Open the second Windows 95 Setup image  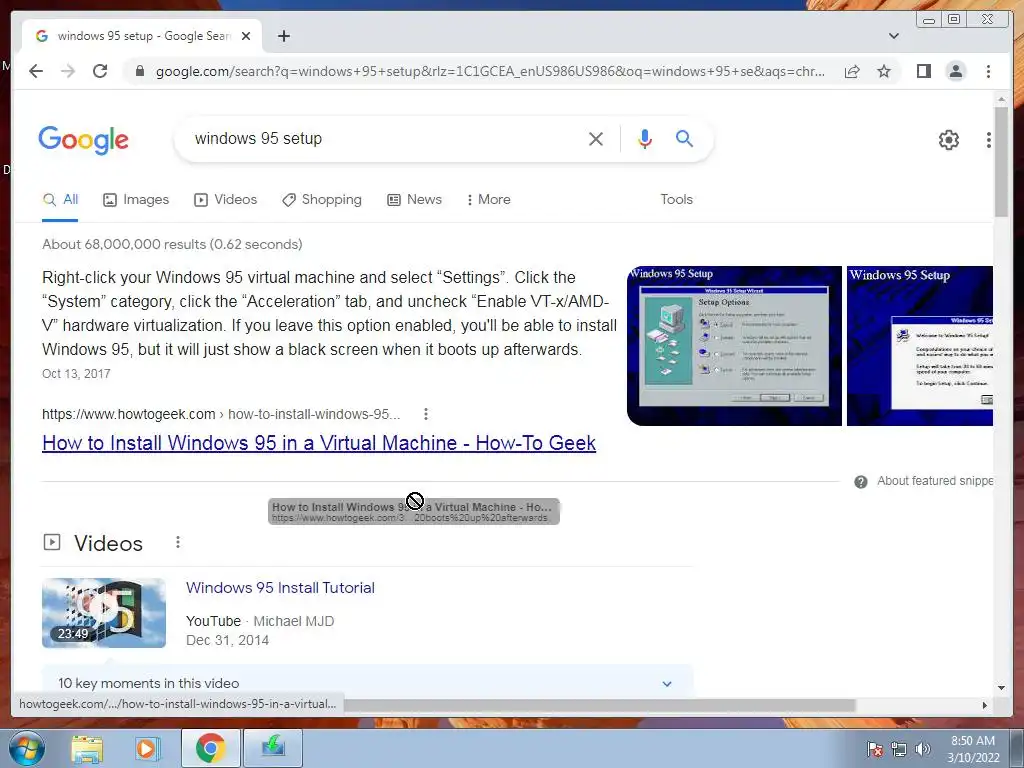click(920, 345)
